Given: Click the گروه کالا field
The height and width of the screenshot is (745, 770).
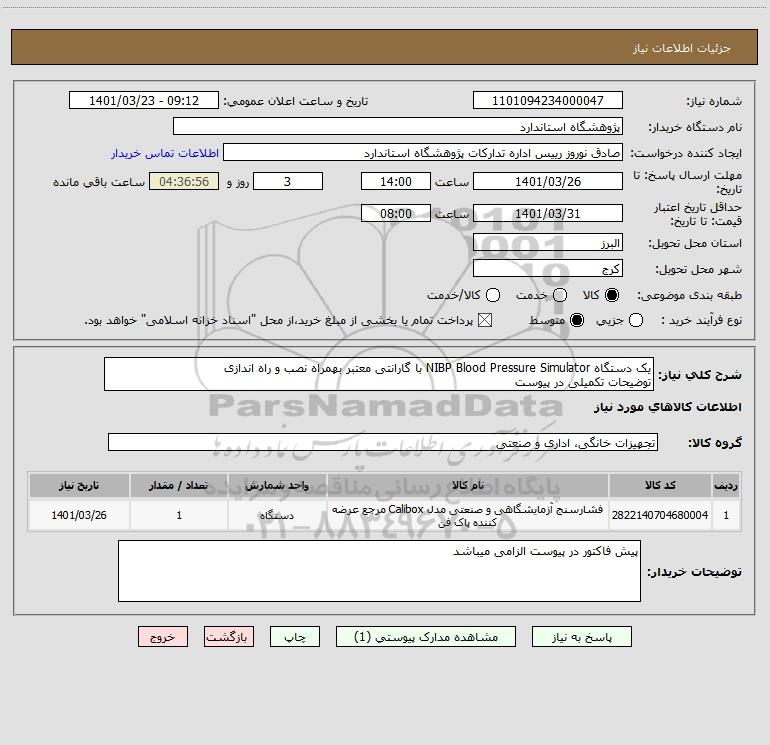Looking at the screenshot, I should pyautogui.click(x=383, y=442).
